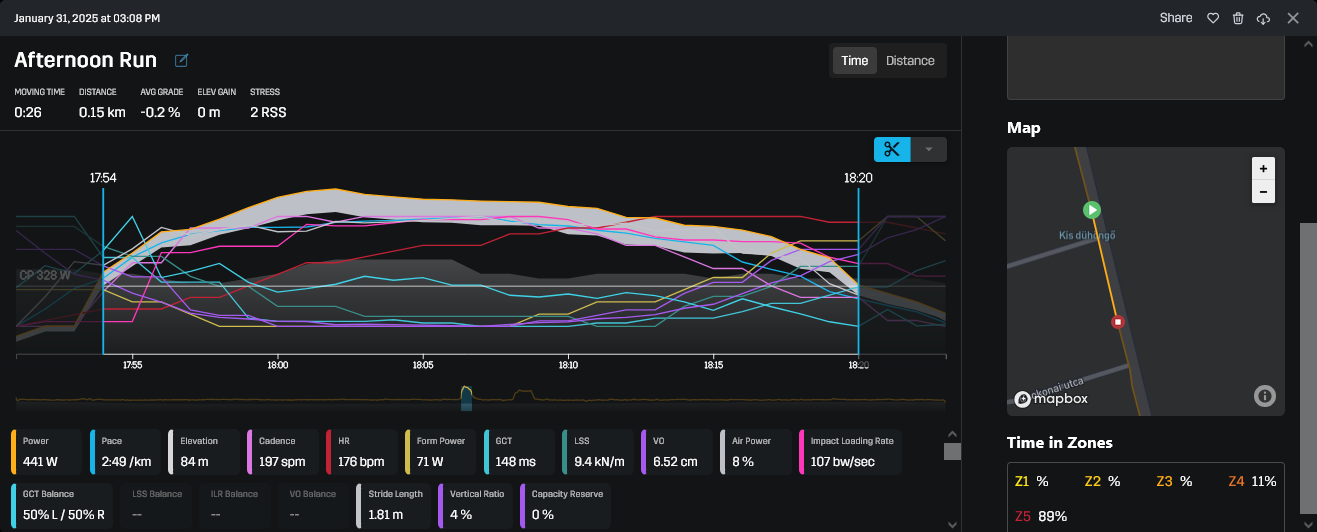Toggle the disabled VO Balance metric
Image resolution: width=1317 pixels, height=532 pixels.
point(313,507)
